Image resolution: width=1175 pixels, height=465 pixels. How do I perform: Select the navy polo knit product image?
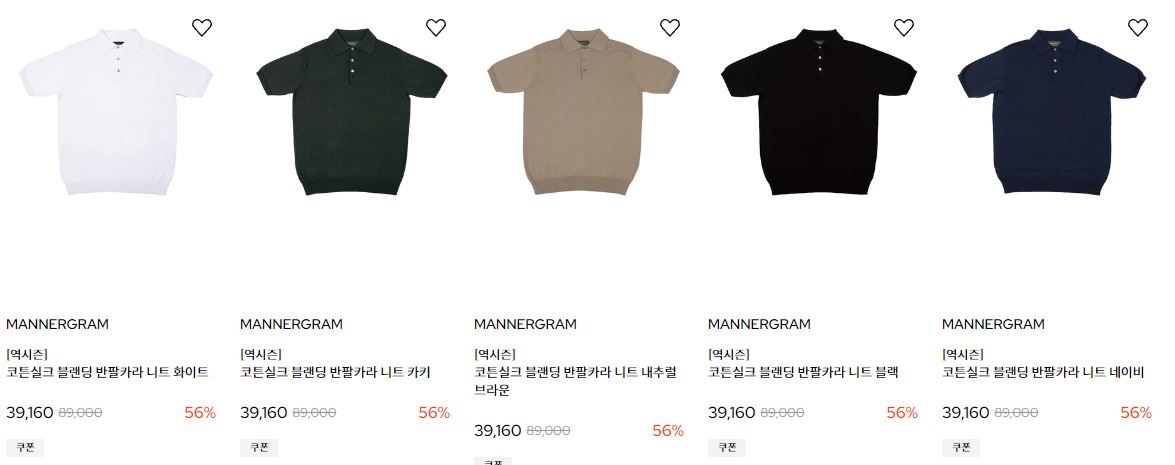pyautogui.click(x=1052, y=112)
